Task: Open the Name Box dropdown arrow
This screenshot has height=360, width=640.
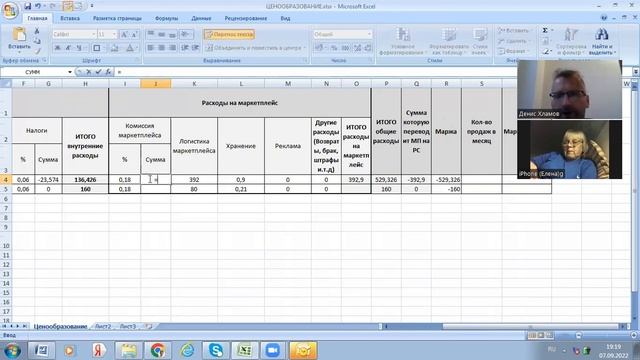Action: (x=70, y=72)
